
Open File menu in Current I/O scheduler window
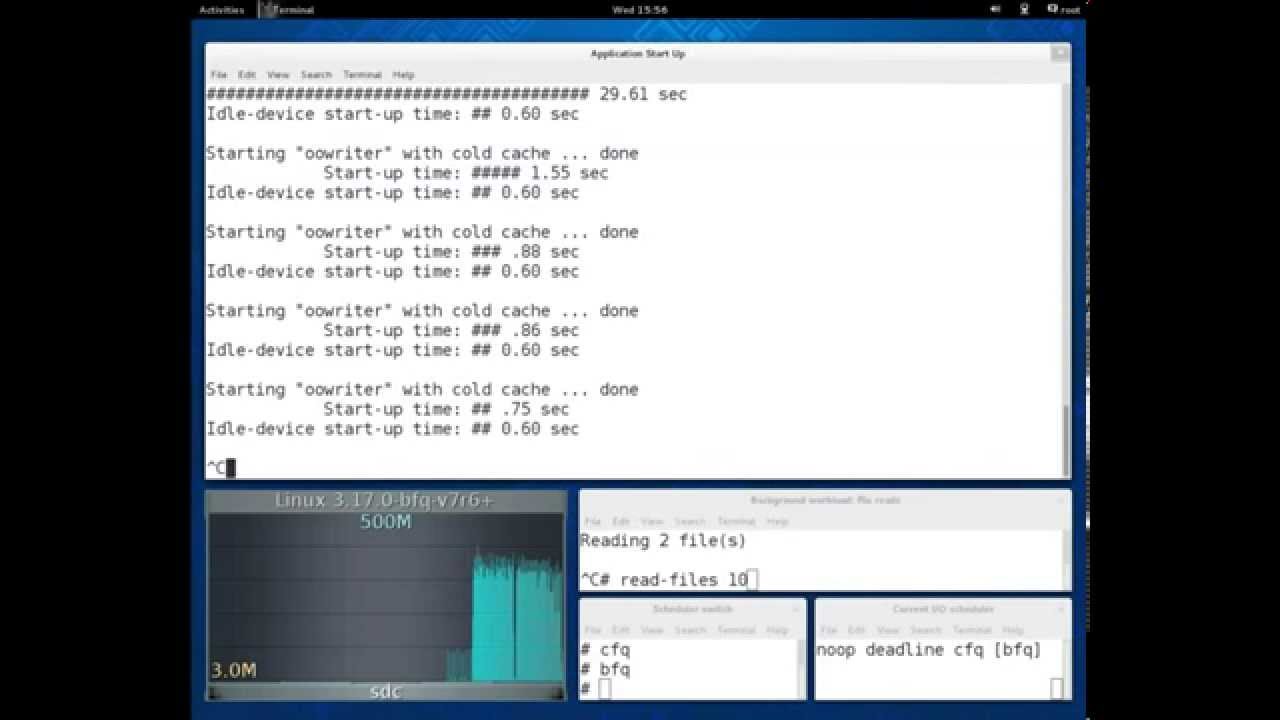point(829,630)
